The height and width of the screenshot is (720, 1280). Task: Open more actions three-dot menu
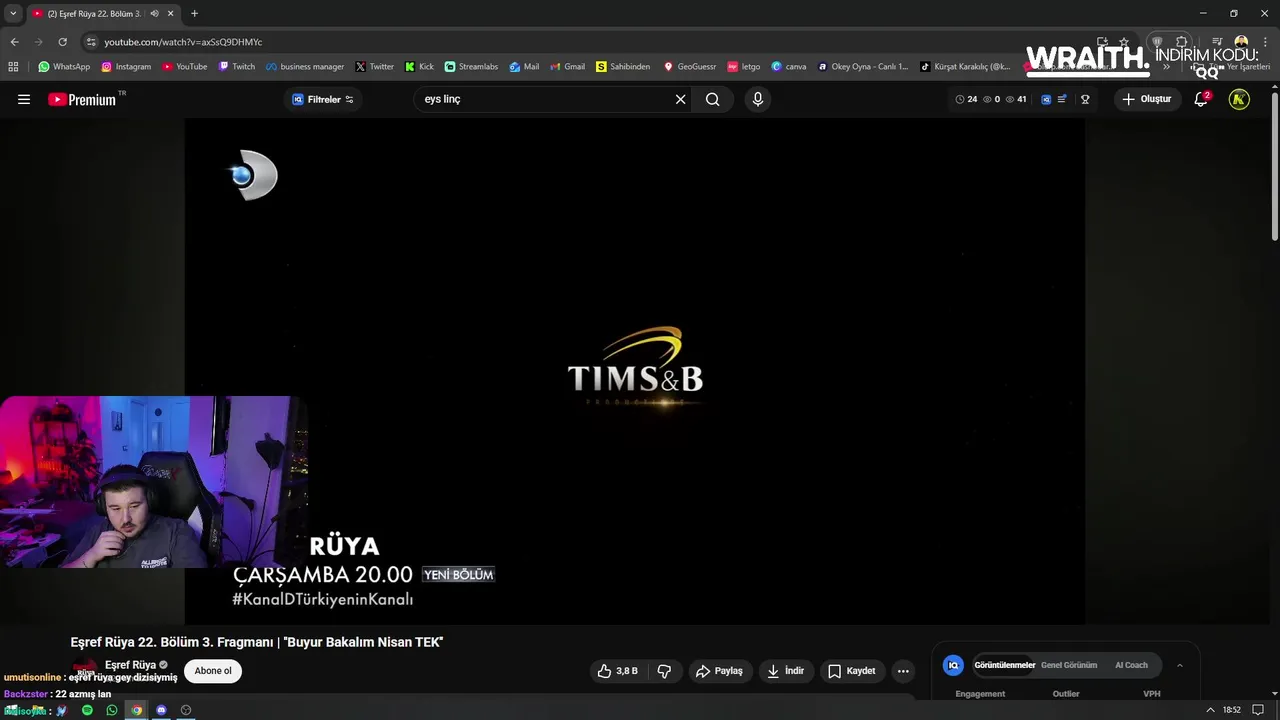903,671
